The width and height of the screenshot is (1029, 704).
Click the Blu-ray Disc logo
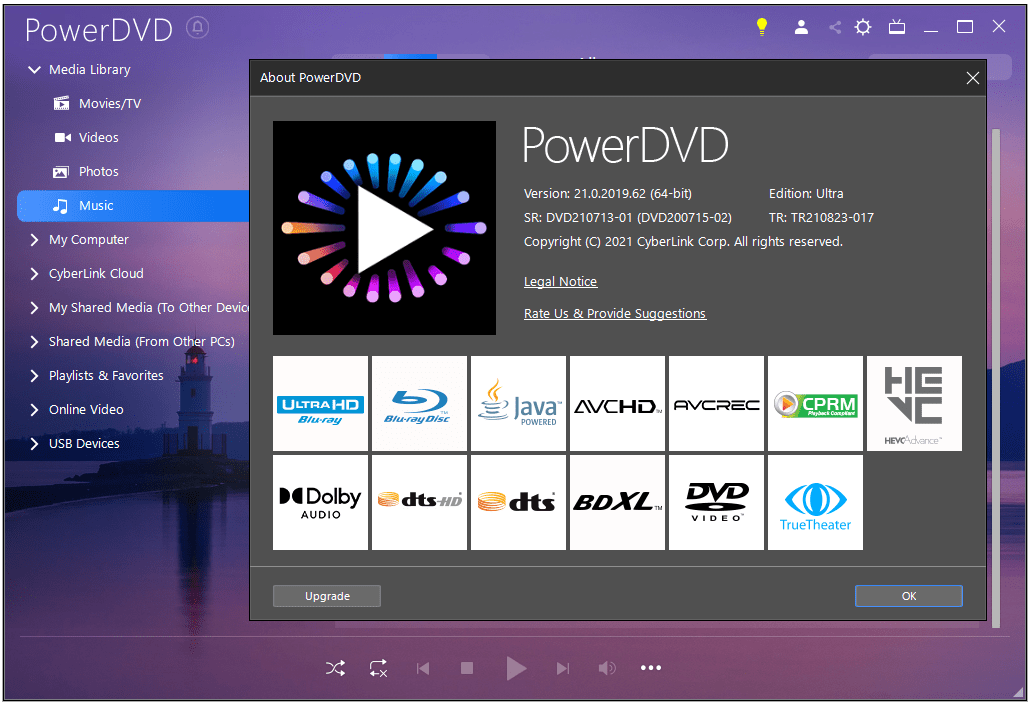419,404
